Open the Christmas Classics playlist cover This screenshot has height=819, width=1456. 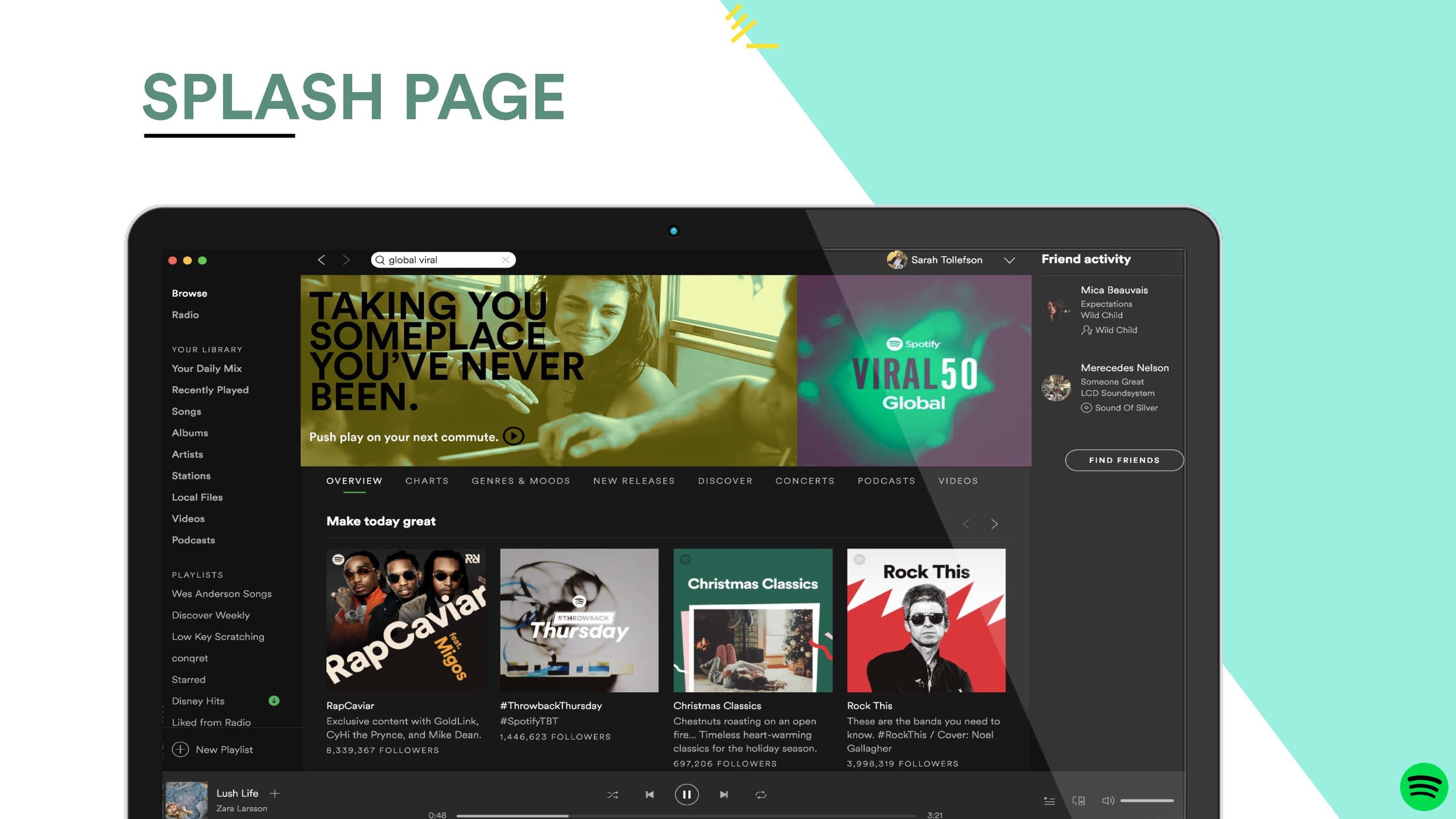coord(752,620)
